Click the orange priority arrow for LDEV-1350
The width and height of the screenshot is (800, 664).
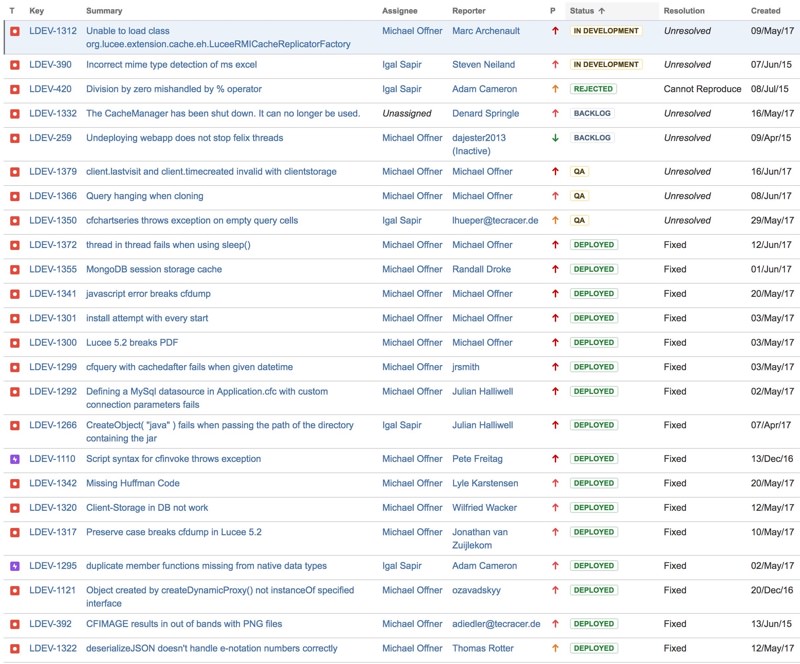pos(555,220)
